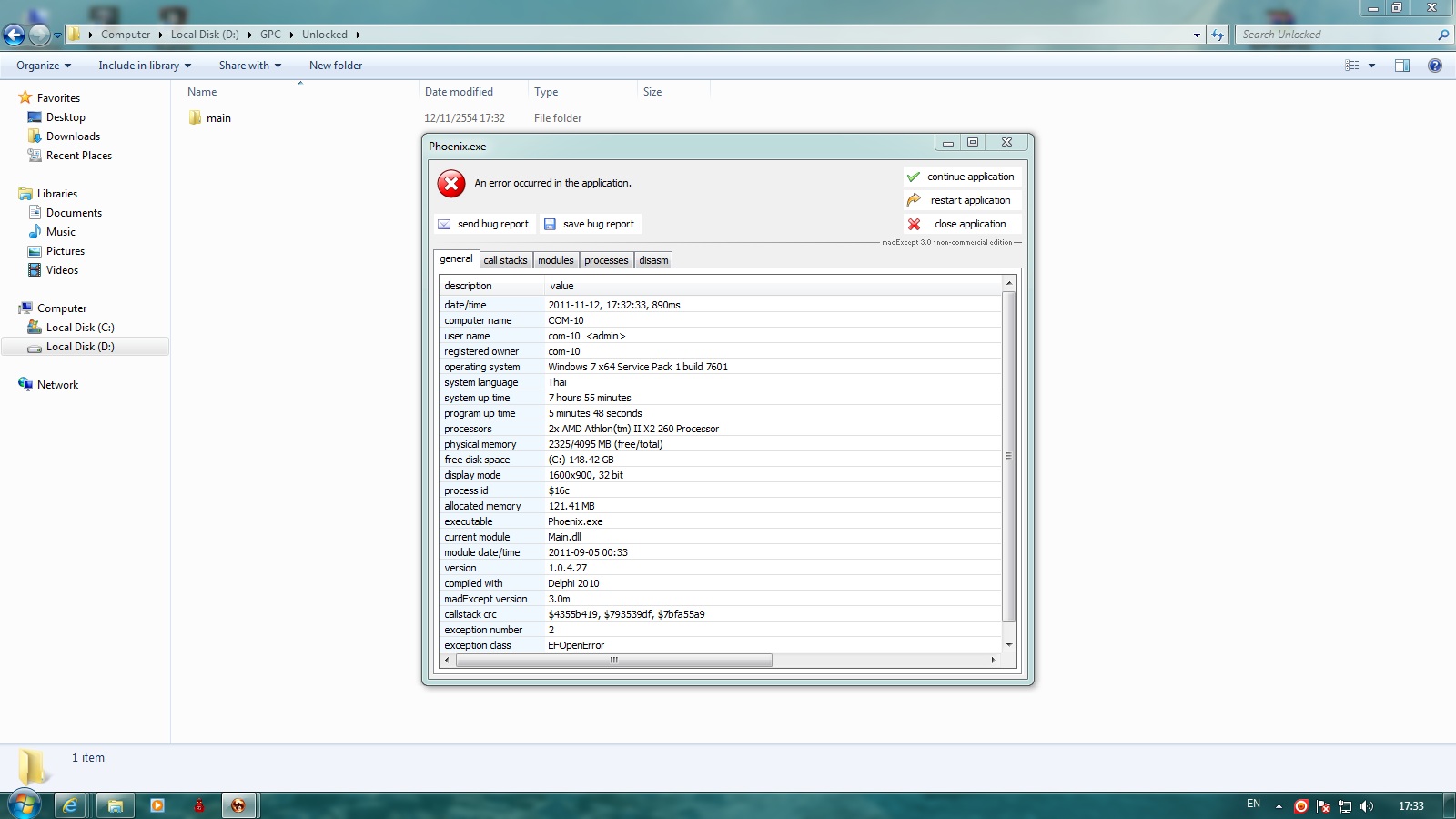This screenshot has width=1456, height=819.
Task: Click the red X beside close application
Action: [914, 224]
